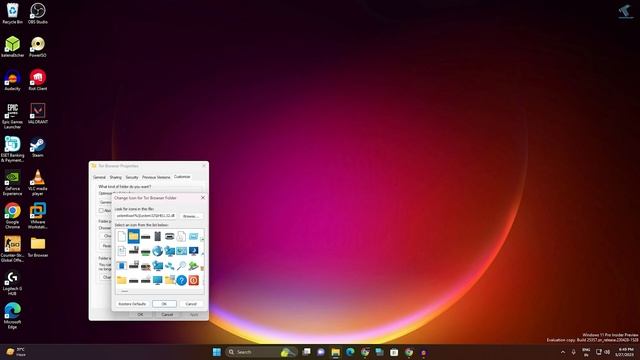Click Microsoft Edge desktop shortcut
Image resolution: width=640 pixels, height=360 pixels.
tap(12, 316)
